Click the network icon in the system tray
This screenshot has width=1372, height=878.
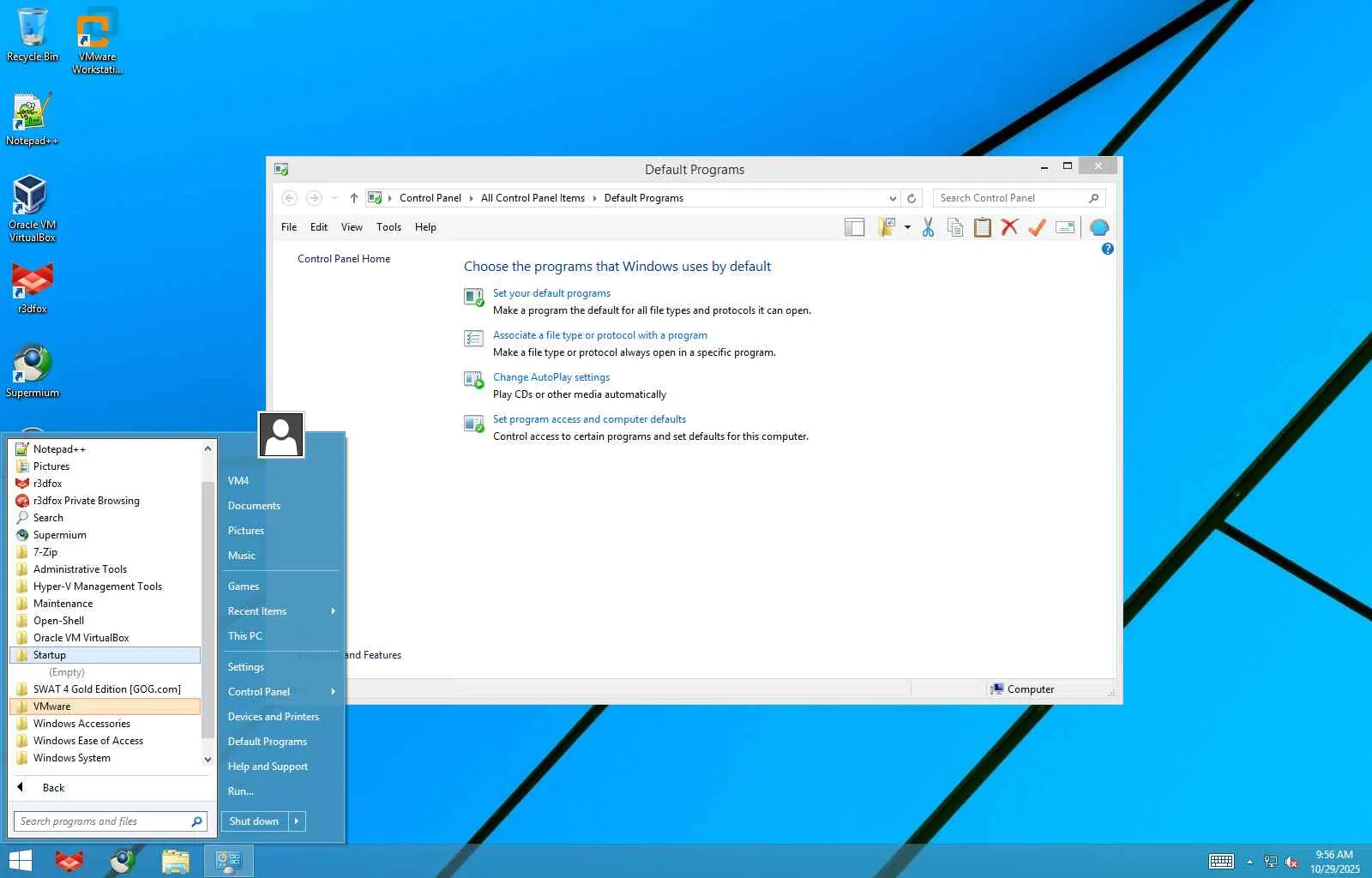[1271, 862]
